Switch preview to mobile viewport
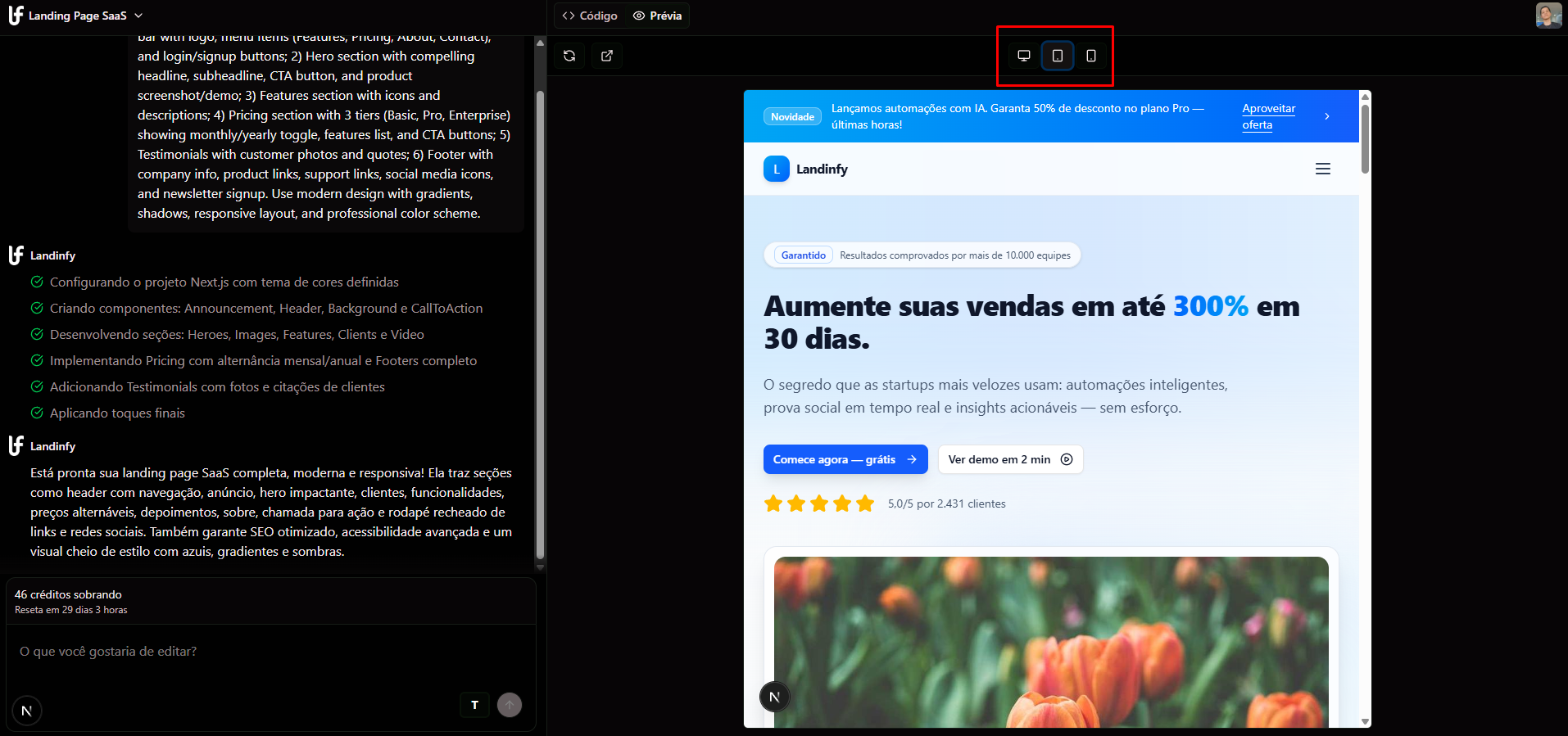 coord(1090,56)
